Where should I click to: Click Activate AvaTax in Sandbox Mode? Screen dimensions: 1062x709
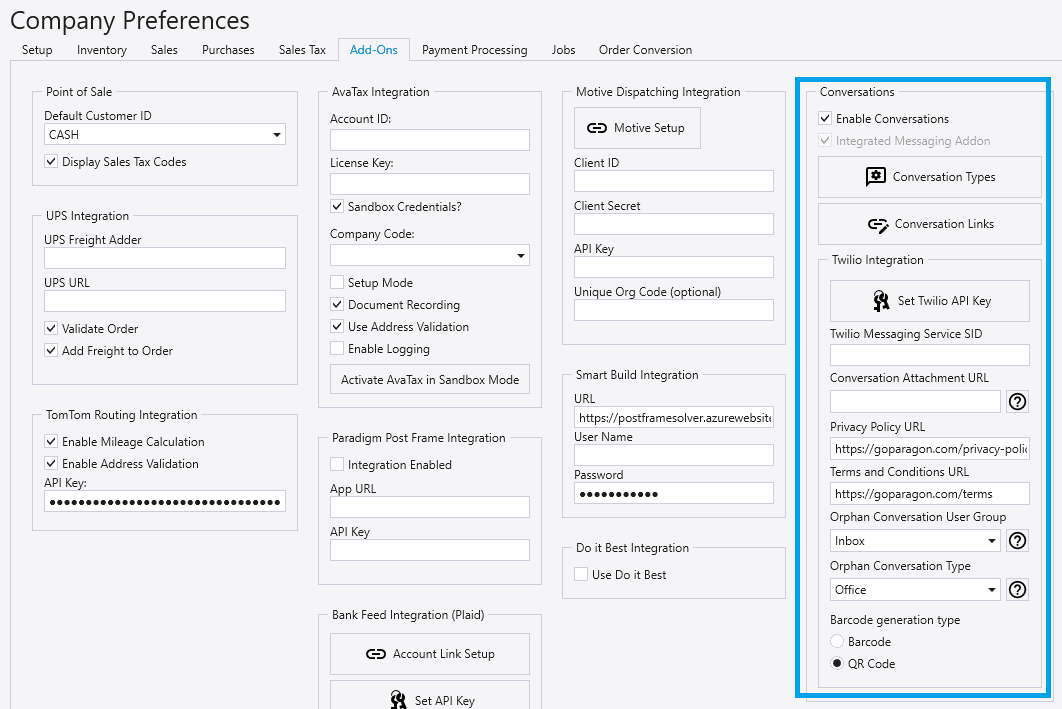430,380
